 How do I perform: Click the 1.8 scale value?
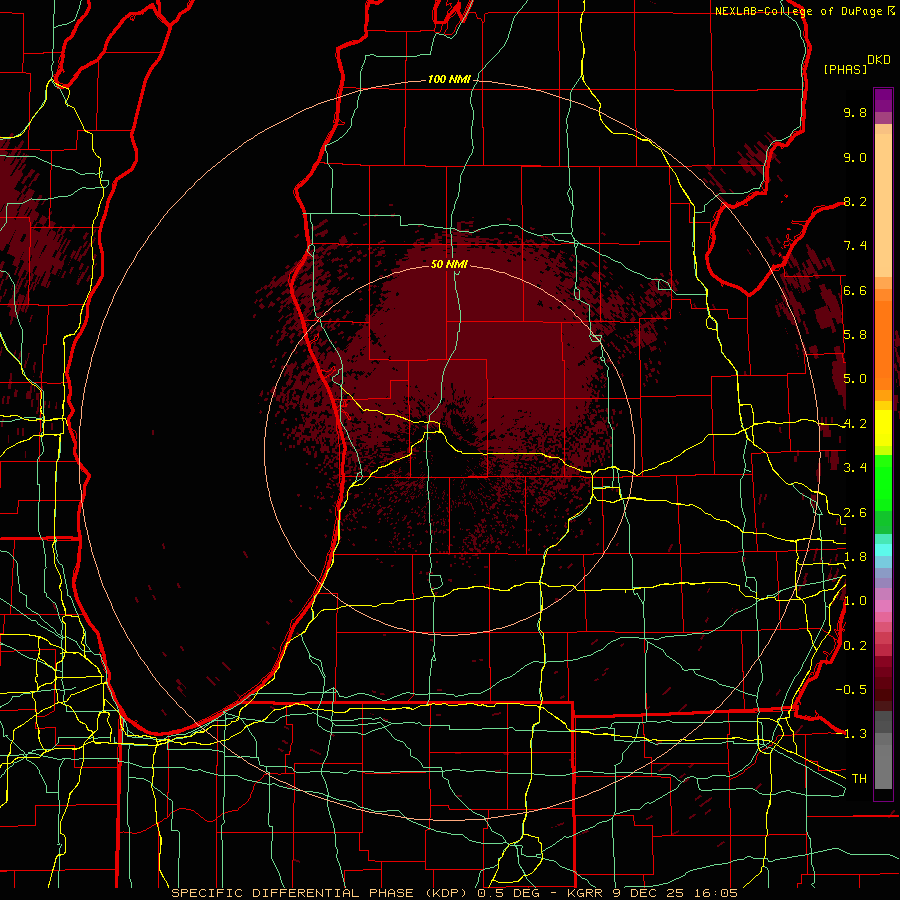[x=855, y=557]
